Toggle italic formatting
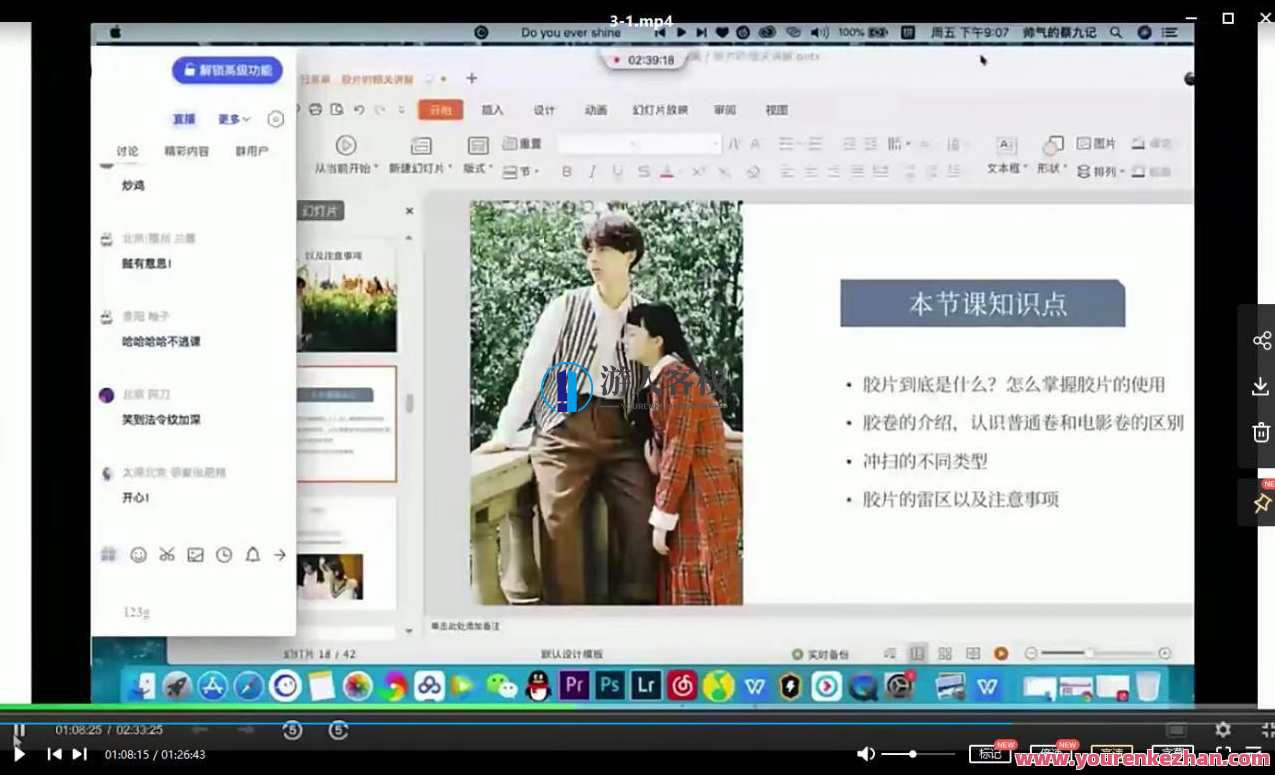Image resolution: width=1275 pixels, height=775 pixels. (593, 172)
